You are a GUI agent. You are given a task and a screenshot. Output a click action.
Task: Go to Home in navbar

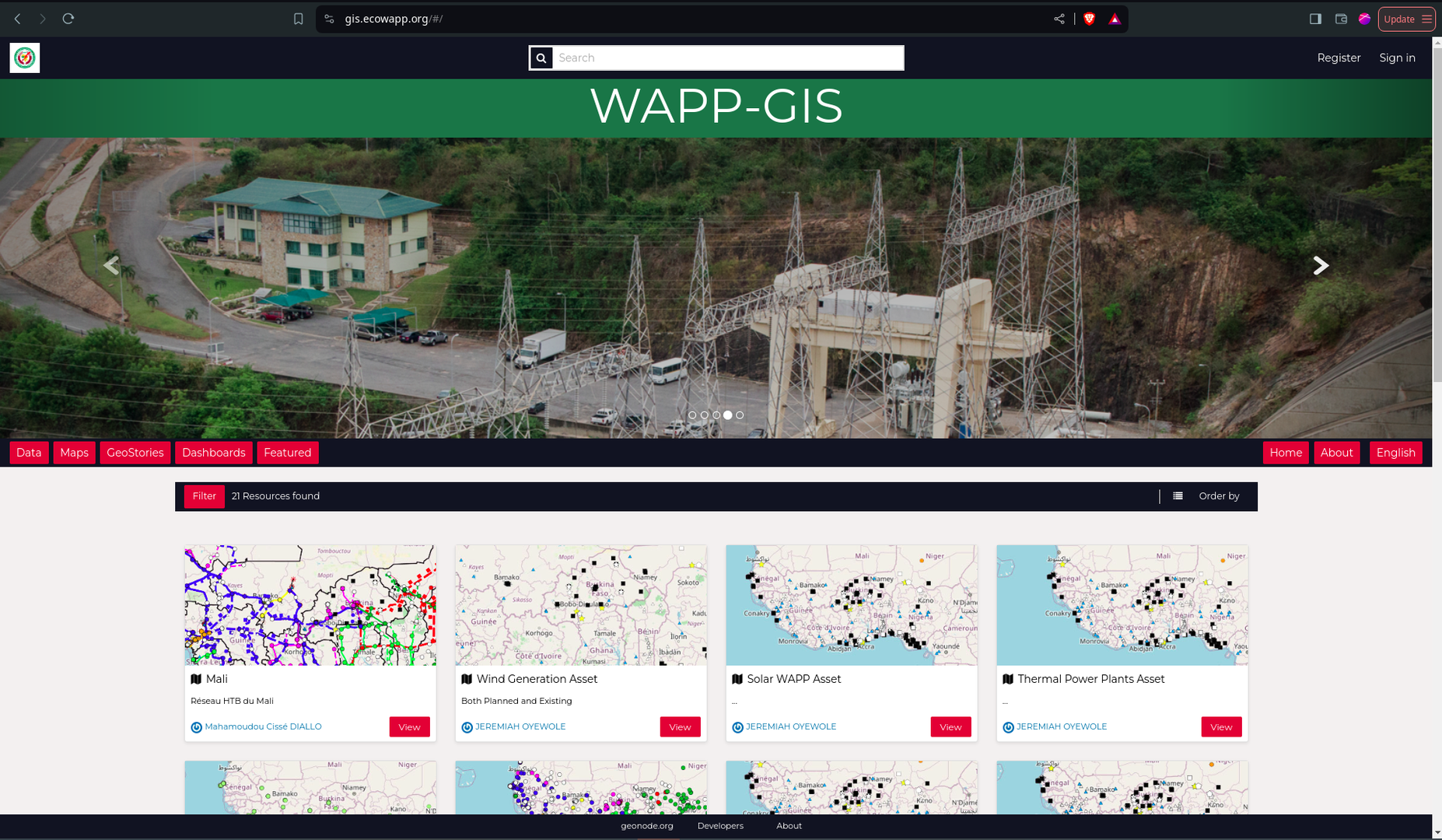1286,453
